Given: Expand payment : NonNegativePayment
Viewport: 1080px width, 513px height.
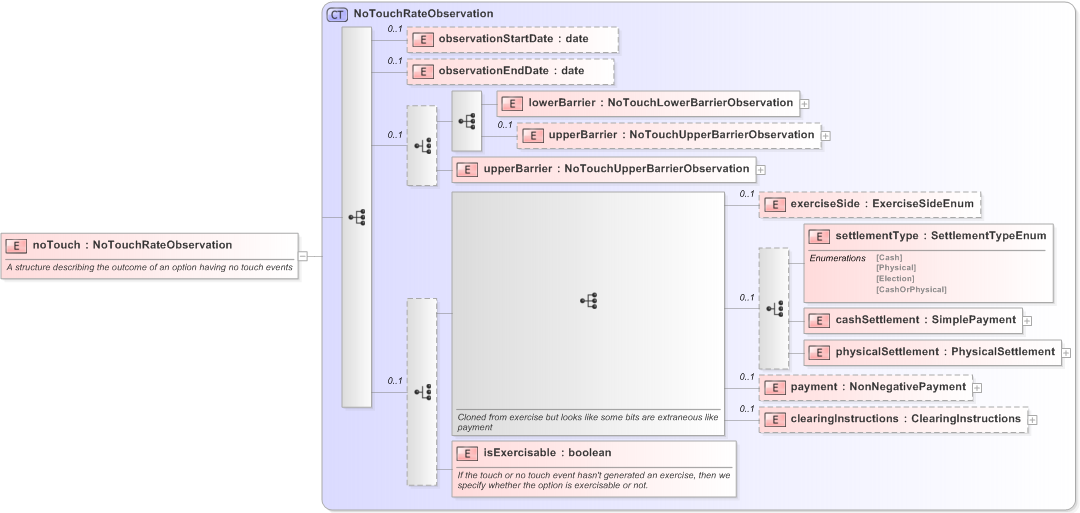Looking at the screenshot, I should 977,388.
